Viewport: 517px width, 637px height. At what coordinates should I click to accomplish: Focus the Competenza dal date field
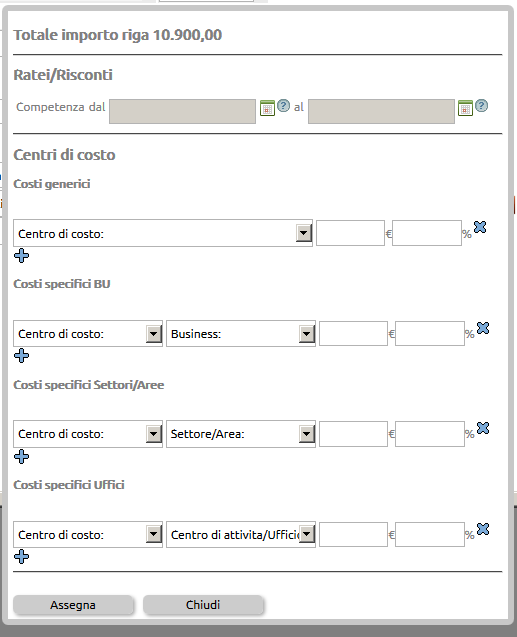click(x=182, y=111)
